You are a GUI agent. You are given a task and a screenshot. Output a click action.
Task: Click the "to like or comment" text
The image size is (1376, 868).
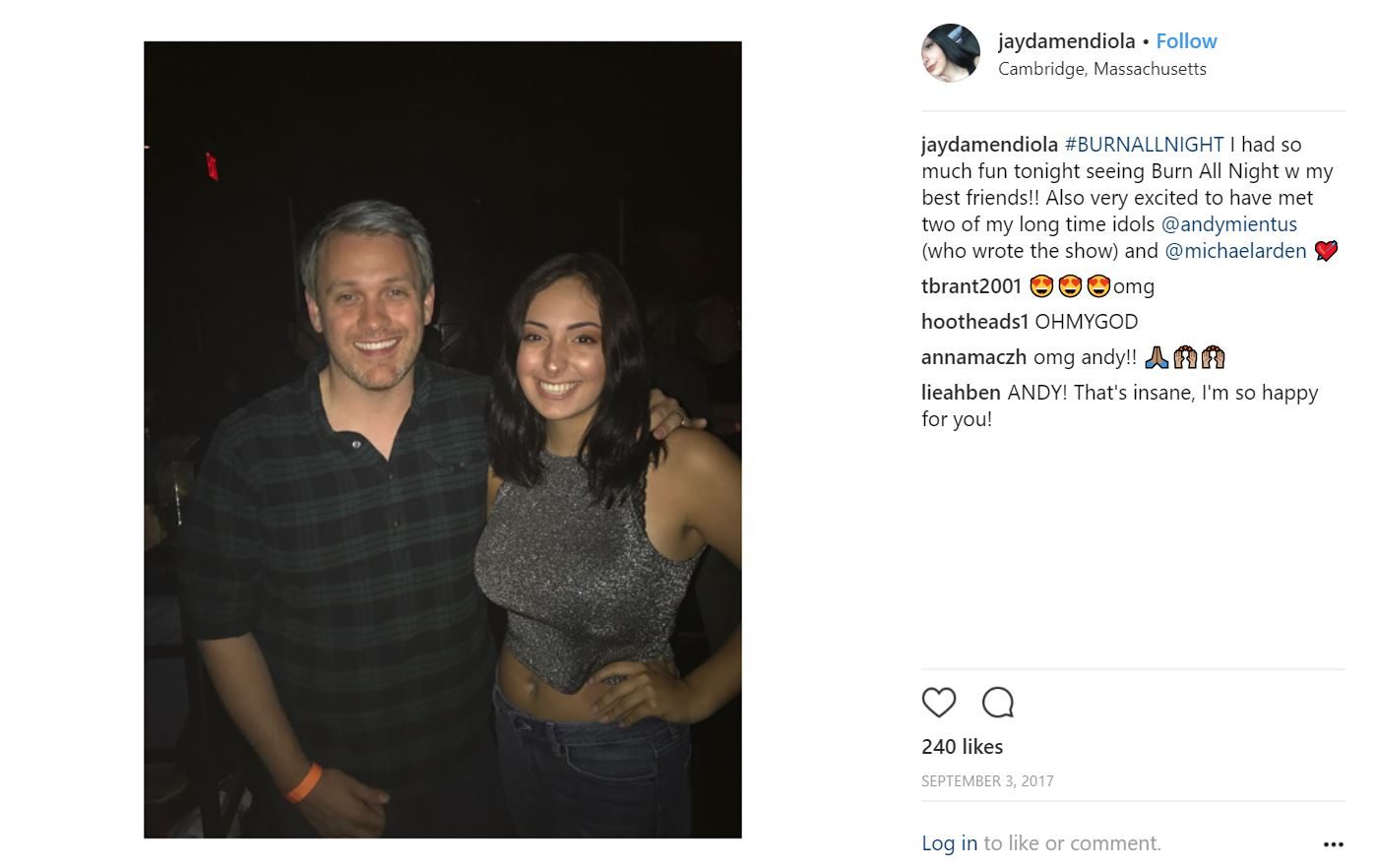coord(1072,843)
